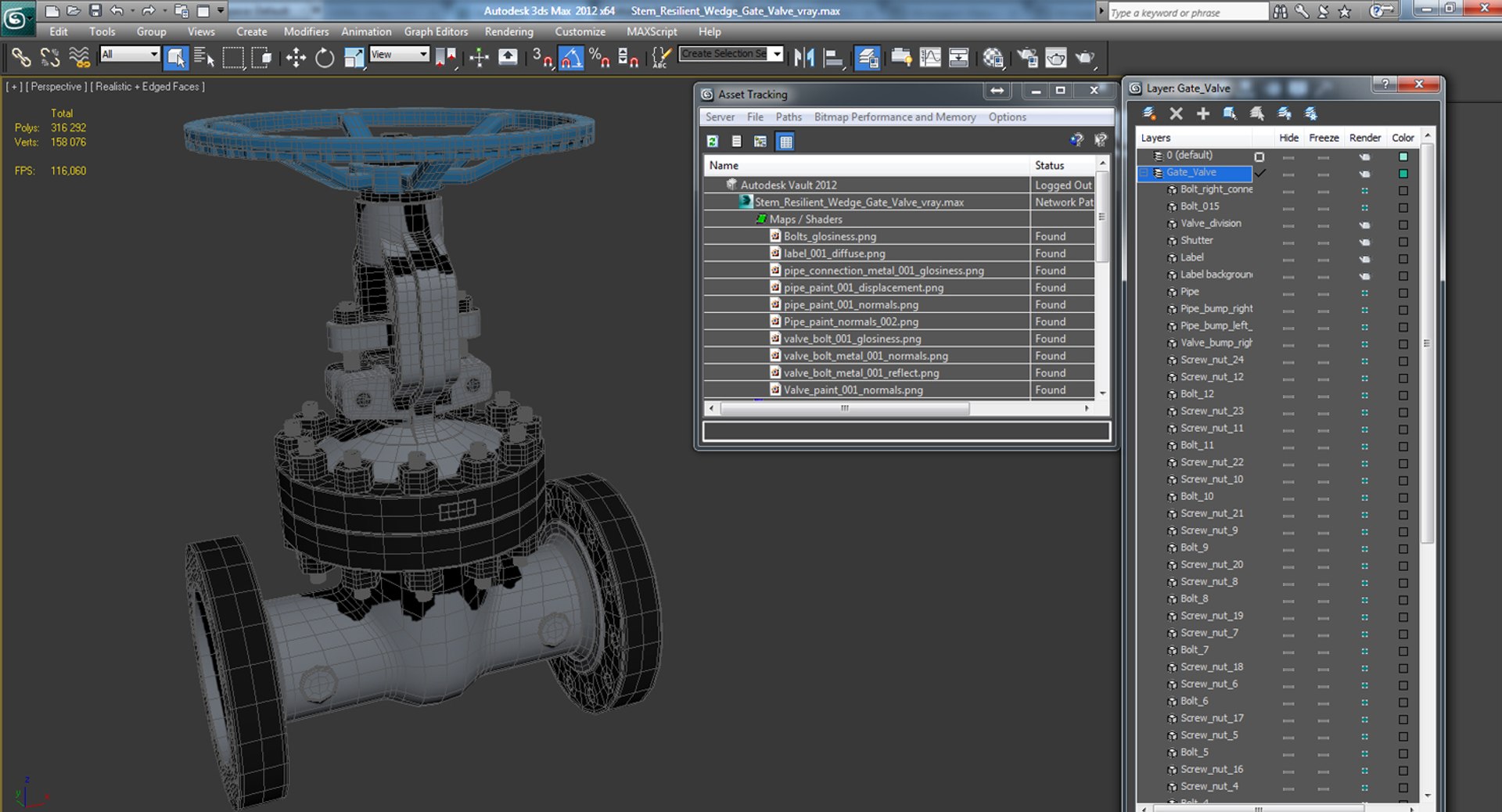This screenshot has height=812, width=1502.
Task: Activate the Bind to Space Warp tool
Action: [79, 57]
